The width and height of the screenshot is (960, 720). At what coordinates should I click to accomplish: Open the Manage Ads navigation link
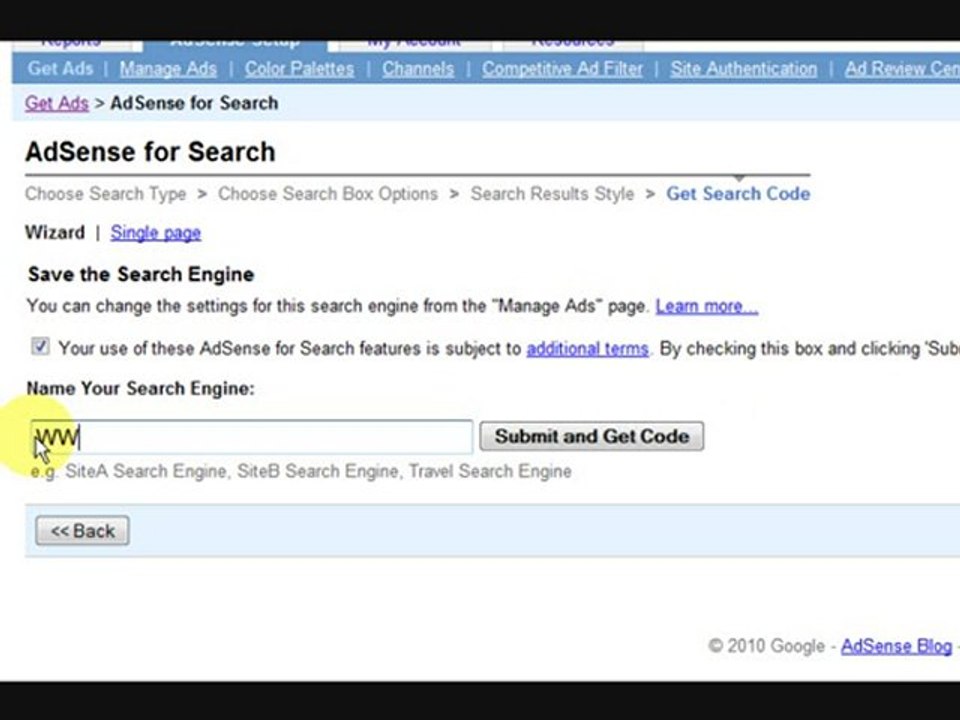168,69
